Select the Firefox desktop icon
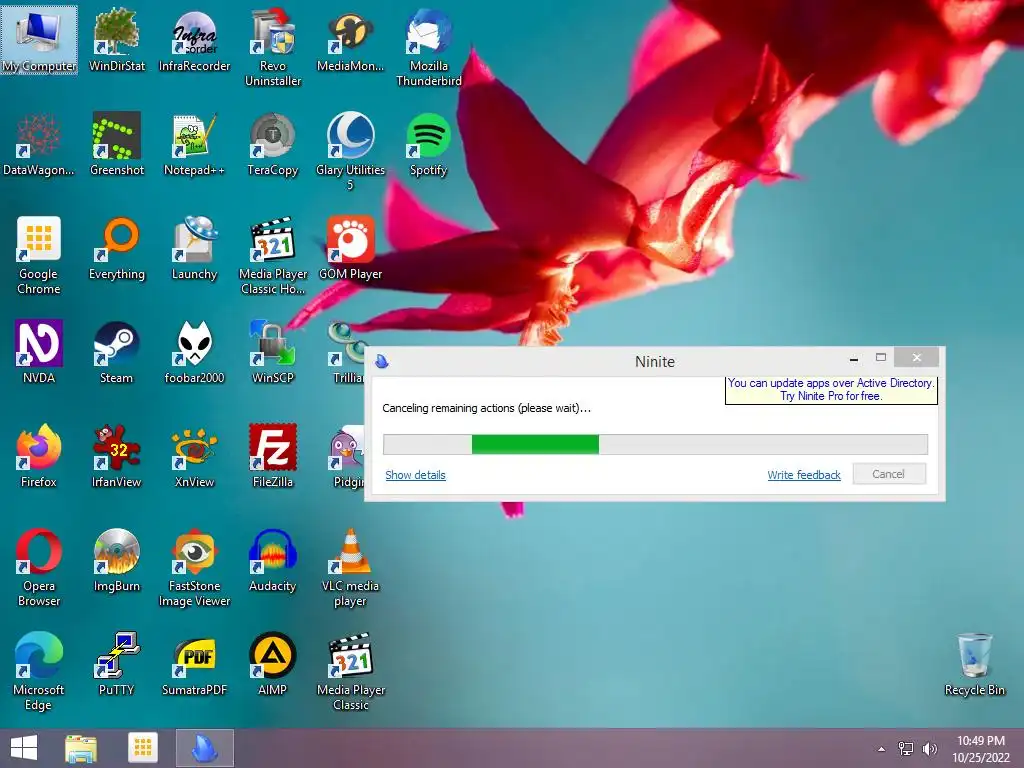 click(39, 455)
